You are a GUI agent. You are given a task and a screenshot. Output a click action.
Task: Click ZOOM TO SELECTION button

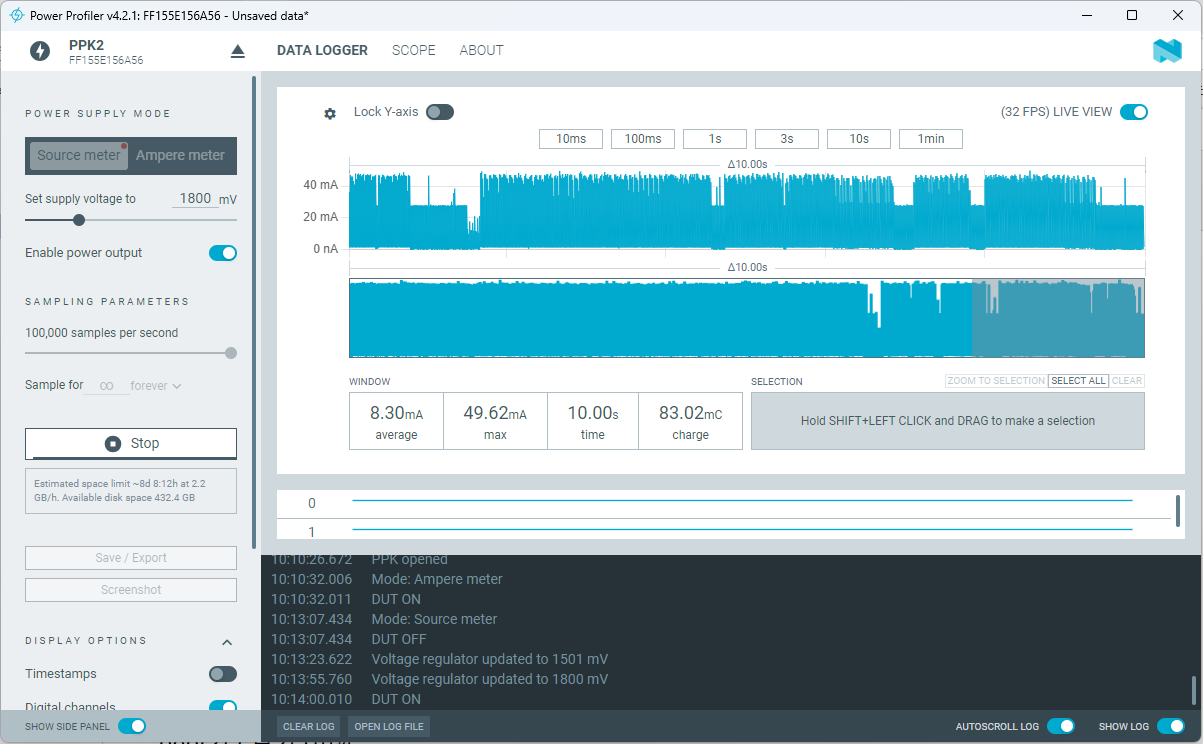996,381
